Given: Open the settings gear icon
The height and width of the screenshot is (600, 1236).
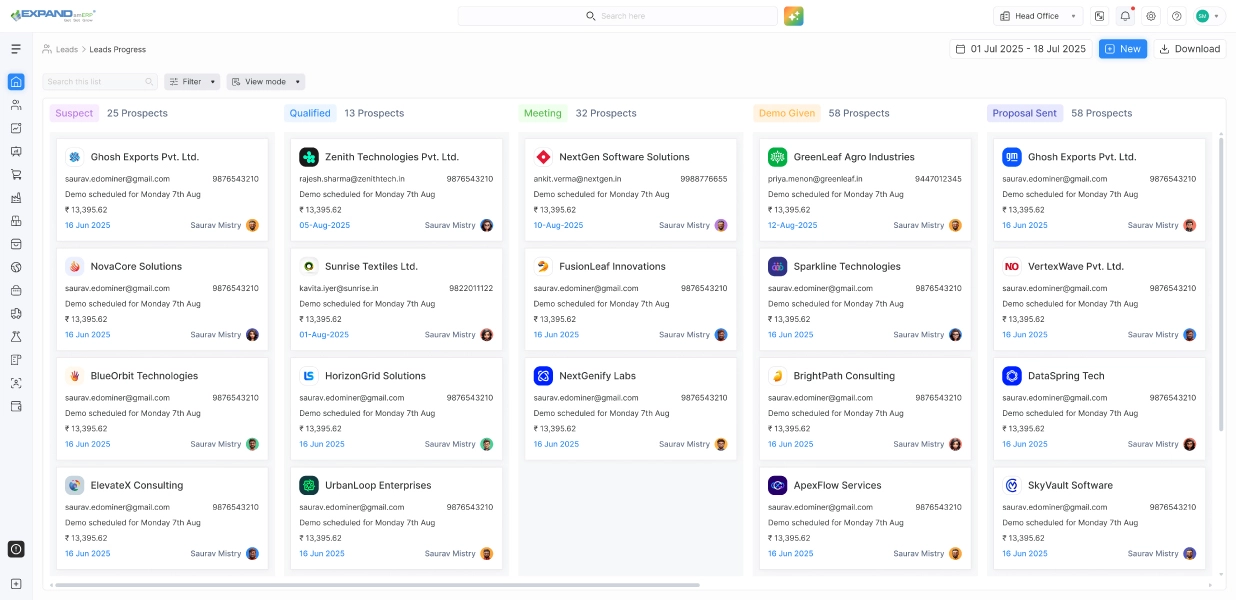Looking at the screenshot, I should [x=1151, y=16].
